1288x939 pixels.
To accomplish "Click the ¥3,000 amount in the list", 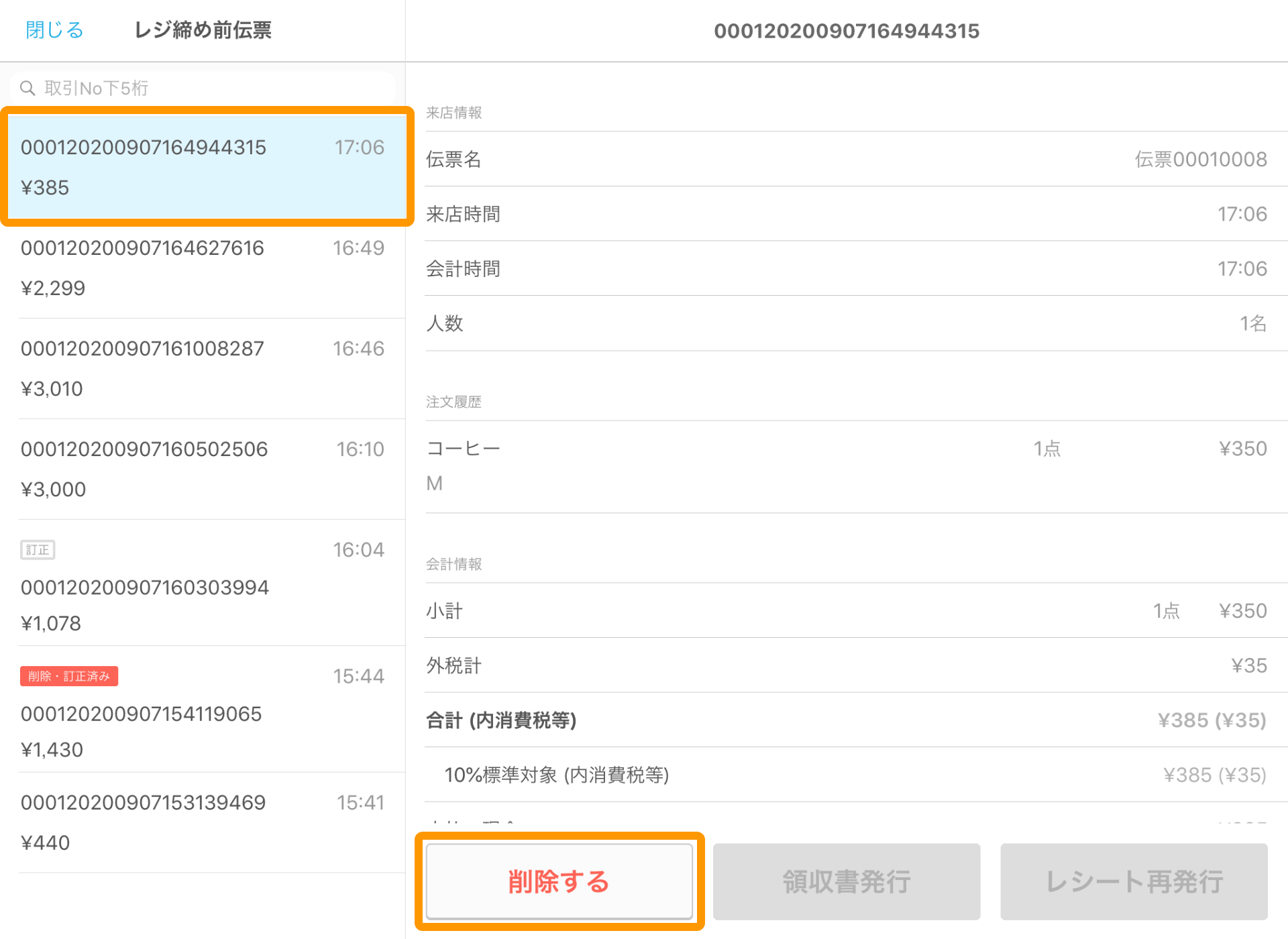I will point(54,490).
